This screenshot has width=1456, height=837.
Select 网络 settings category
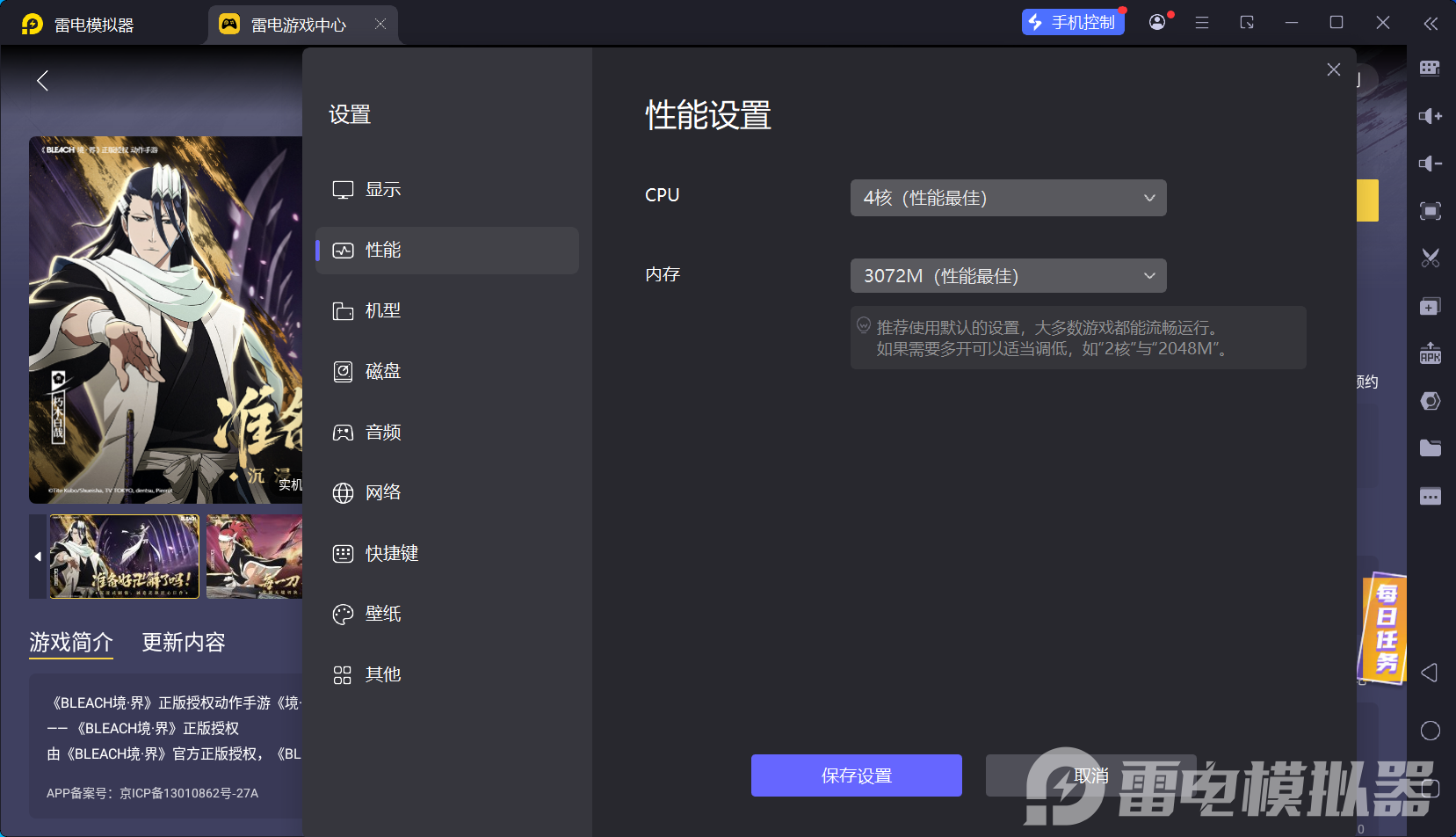(446, 492)
